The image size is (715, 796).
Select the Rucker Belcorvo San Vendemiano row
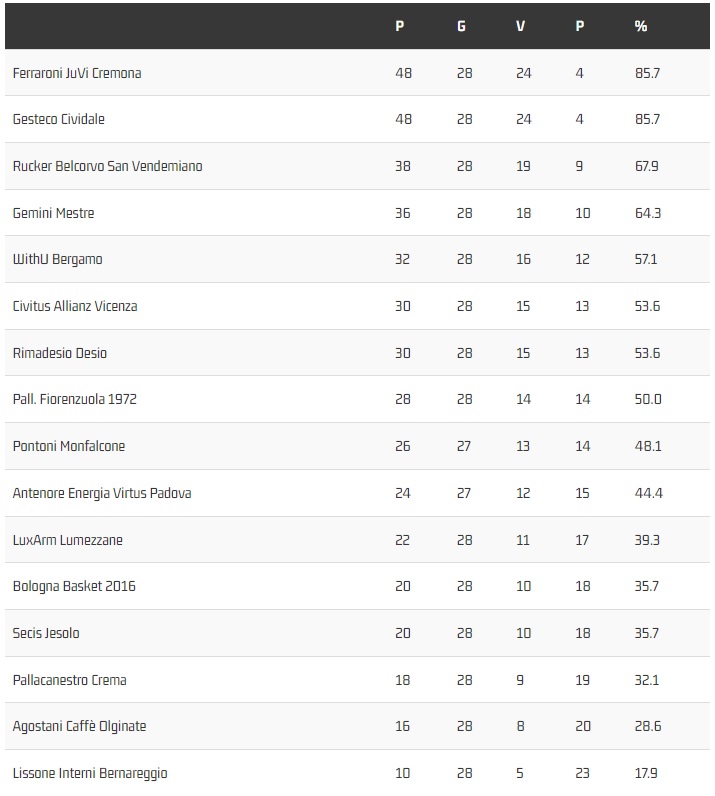pos(107,166)
